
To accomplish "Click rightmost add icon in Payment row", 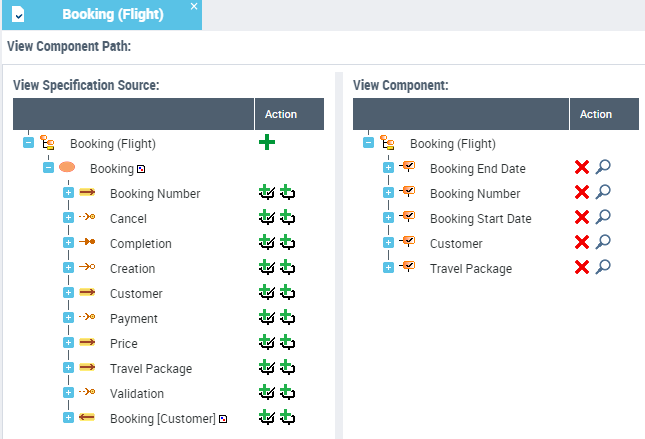I will (x=287, y=318).
